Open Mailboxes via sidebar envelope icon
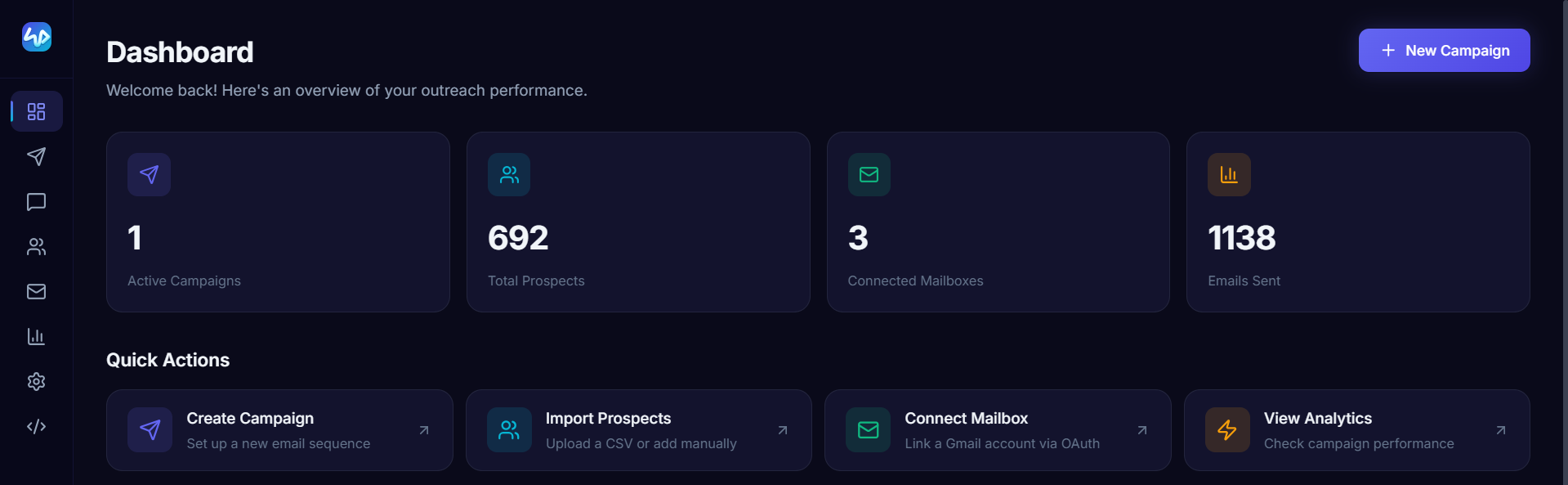This screenshot has height=485, width=1568. coord(37,291)
